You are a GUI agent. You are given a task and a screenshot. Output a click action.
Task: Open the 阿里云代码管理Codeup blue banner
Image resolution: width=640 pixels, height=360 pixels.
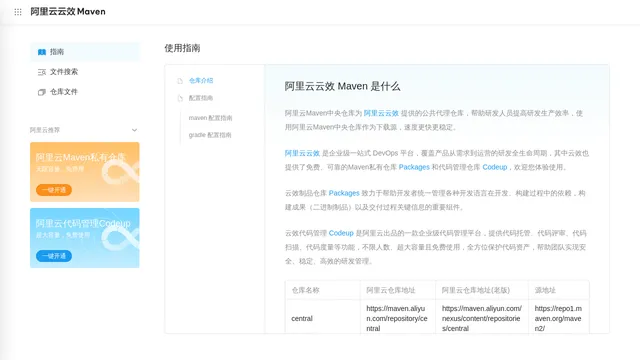84,238
